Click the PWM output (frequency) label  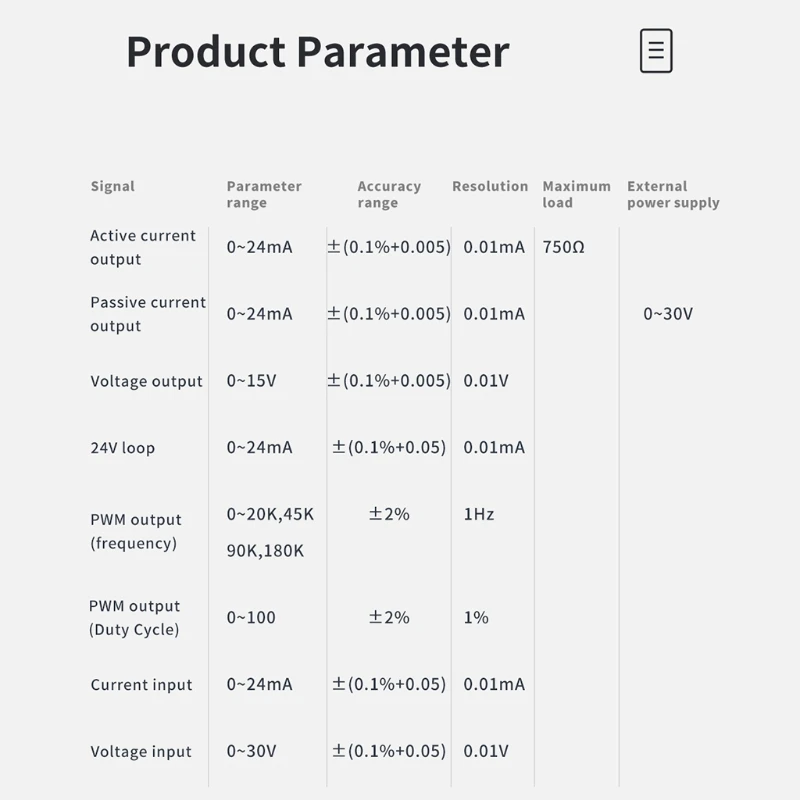(136, 532)
